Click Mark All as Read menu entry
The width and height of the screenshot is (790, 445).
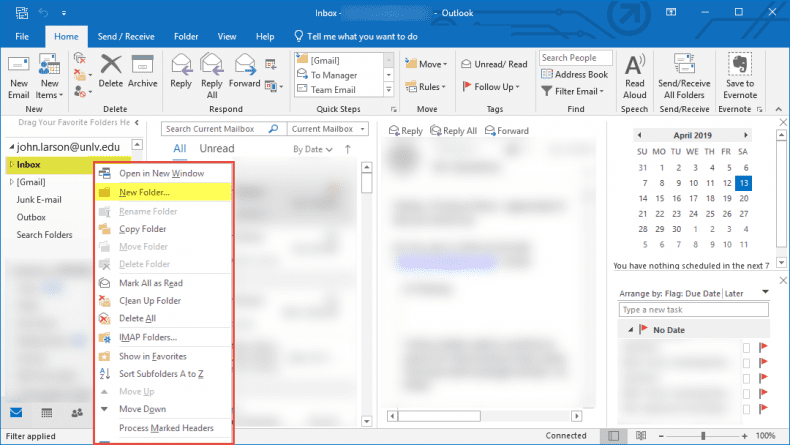point(150,283)
